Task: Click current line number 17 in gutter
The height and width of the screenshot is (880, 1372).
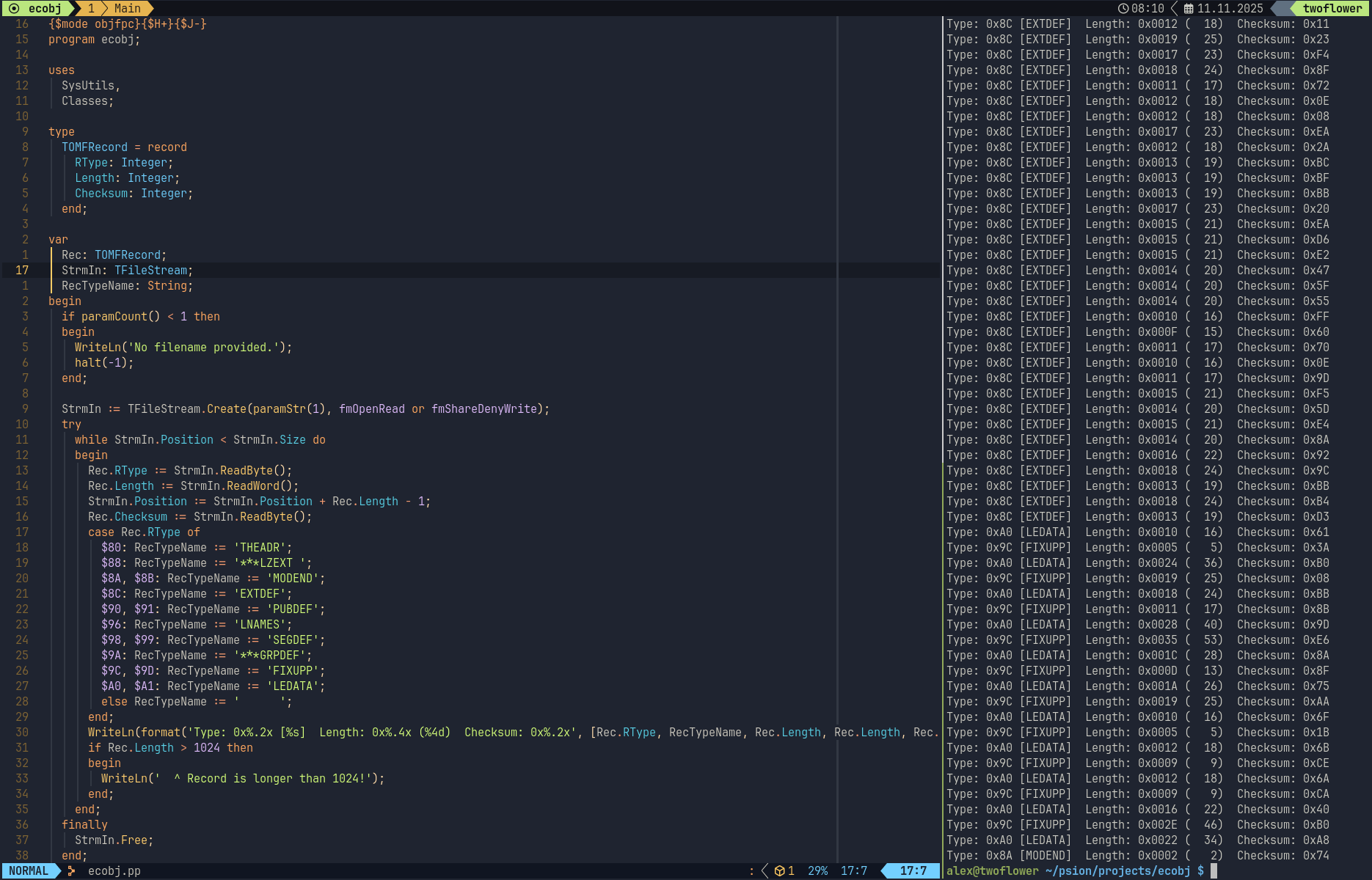Action: point(22,271)
